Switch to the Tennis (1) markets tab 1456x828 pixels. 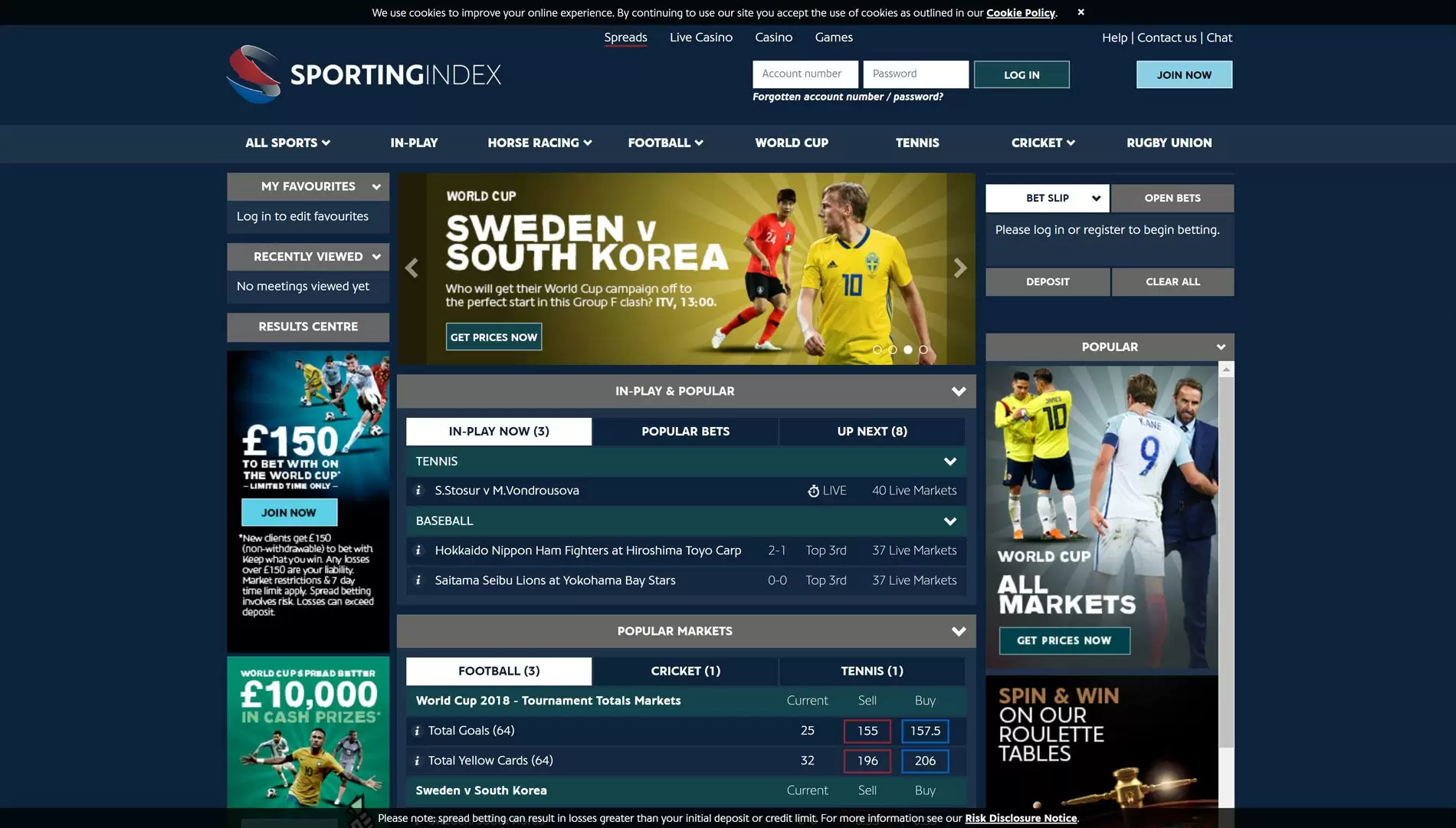872,672
